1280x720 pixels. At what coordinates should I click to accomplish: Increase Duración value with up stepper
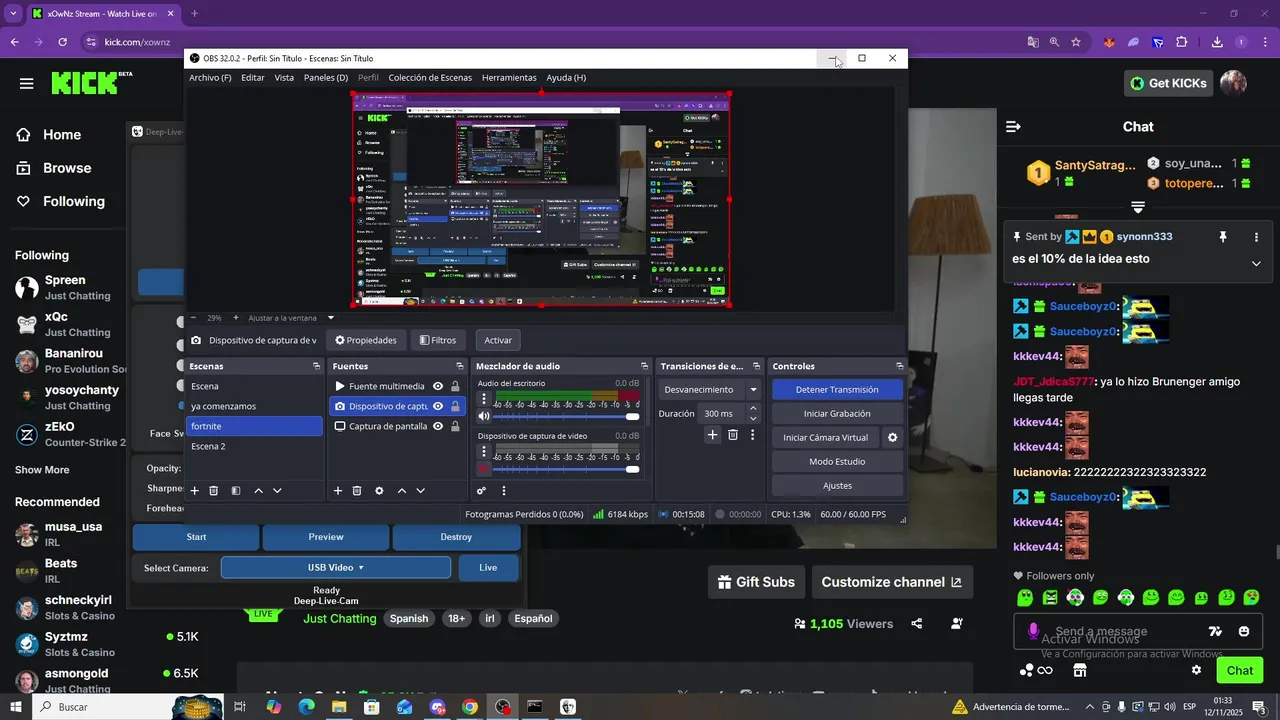coord(753,408)
